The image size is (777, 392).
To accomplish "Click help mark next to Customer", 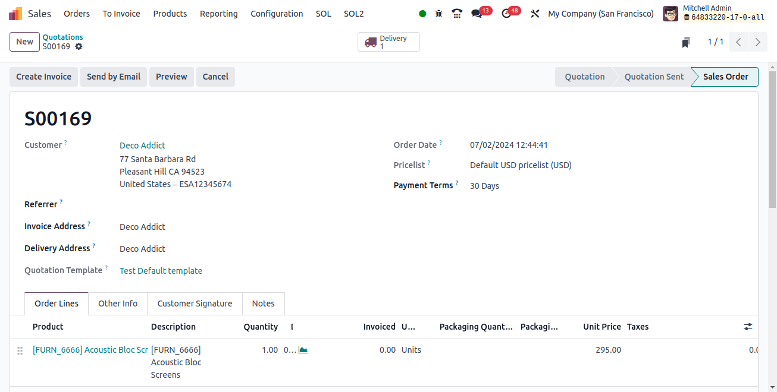I will click(x=65, y=143).
